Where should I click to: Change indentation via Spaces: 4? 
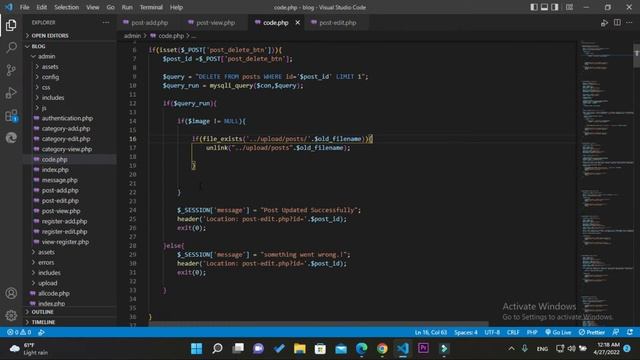(x=466, y=332)
